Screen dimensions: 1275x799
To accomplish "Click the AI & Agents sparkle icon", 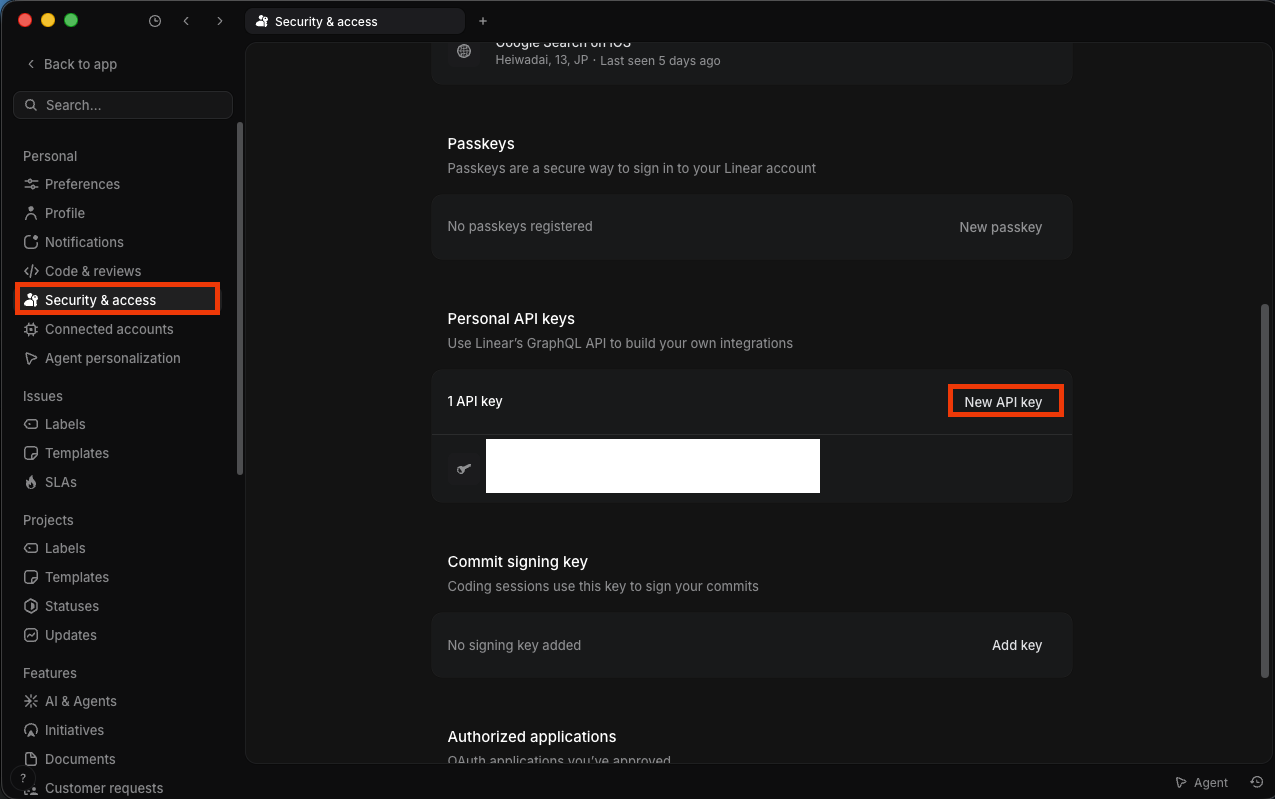I will click(x=31, y=701).
